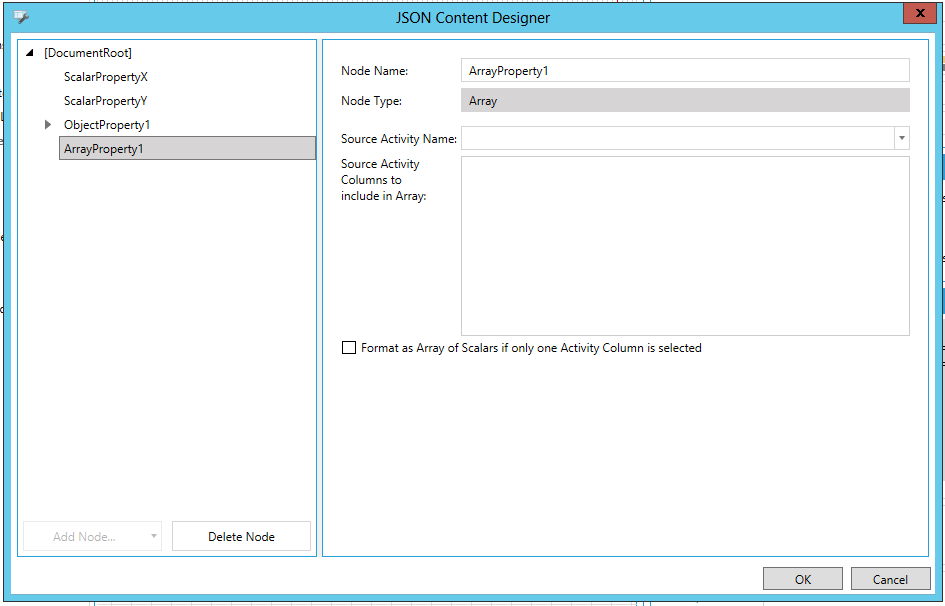
Task: Click inside the Source Activity Name box
Action: point(677,138)
